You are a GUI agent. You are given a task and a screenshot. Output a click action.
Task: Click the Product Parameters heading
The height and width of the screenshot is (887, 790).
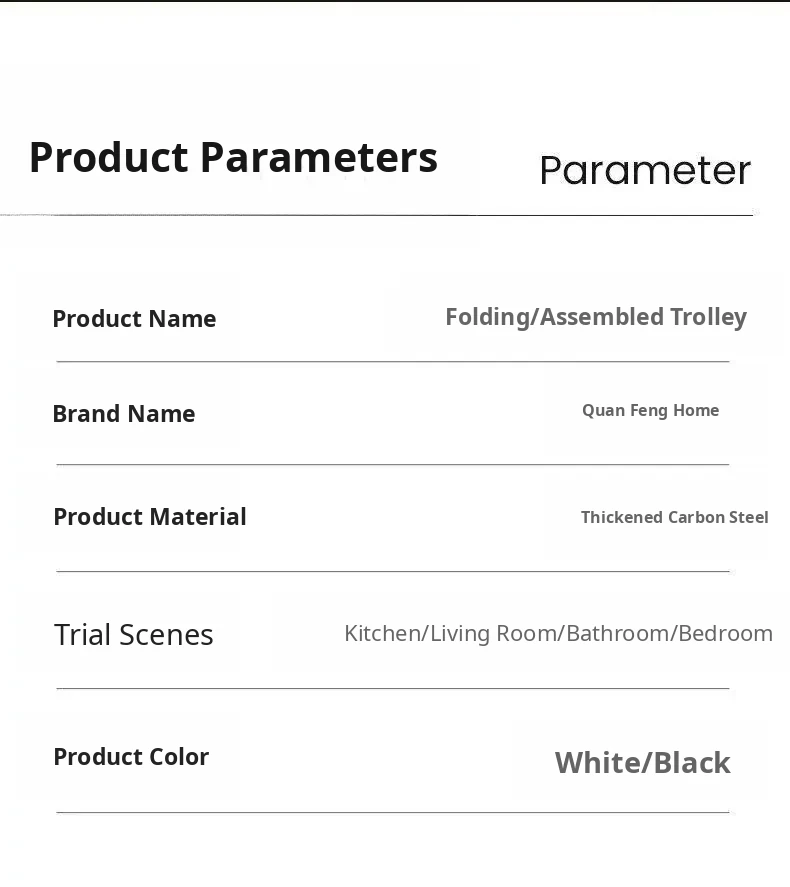[233, 158]
